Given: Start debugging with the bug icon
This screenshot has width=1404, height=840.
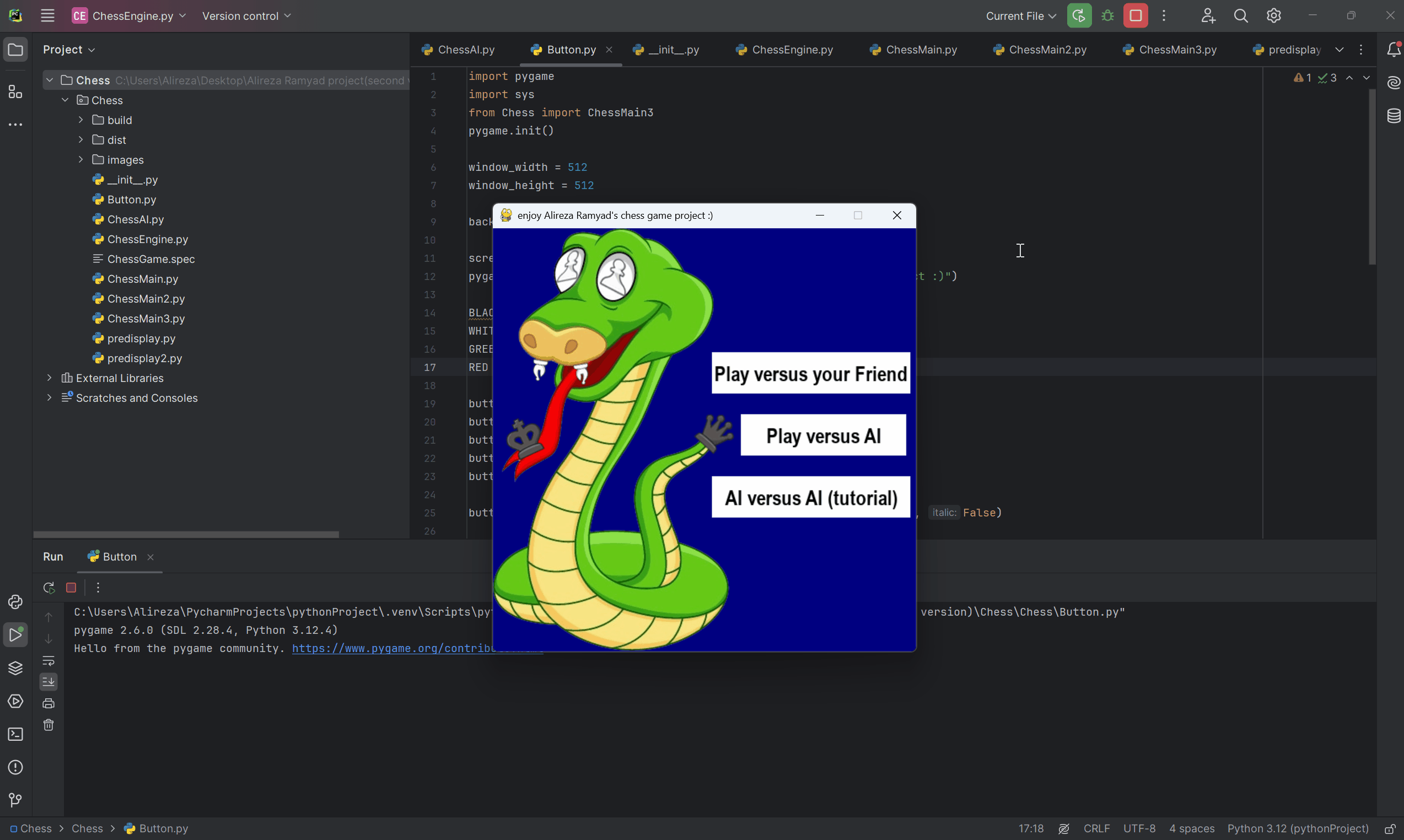Looking at the screenshot, I should coord(1107,16).
